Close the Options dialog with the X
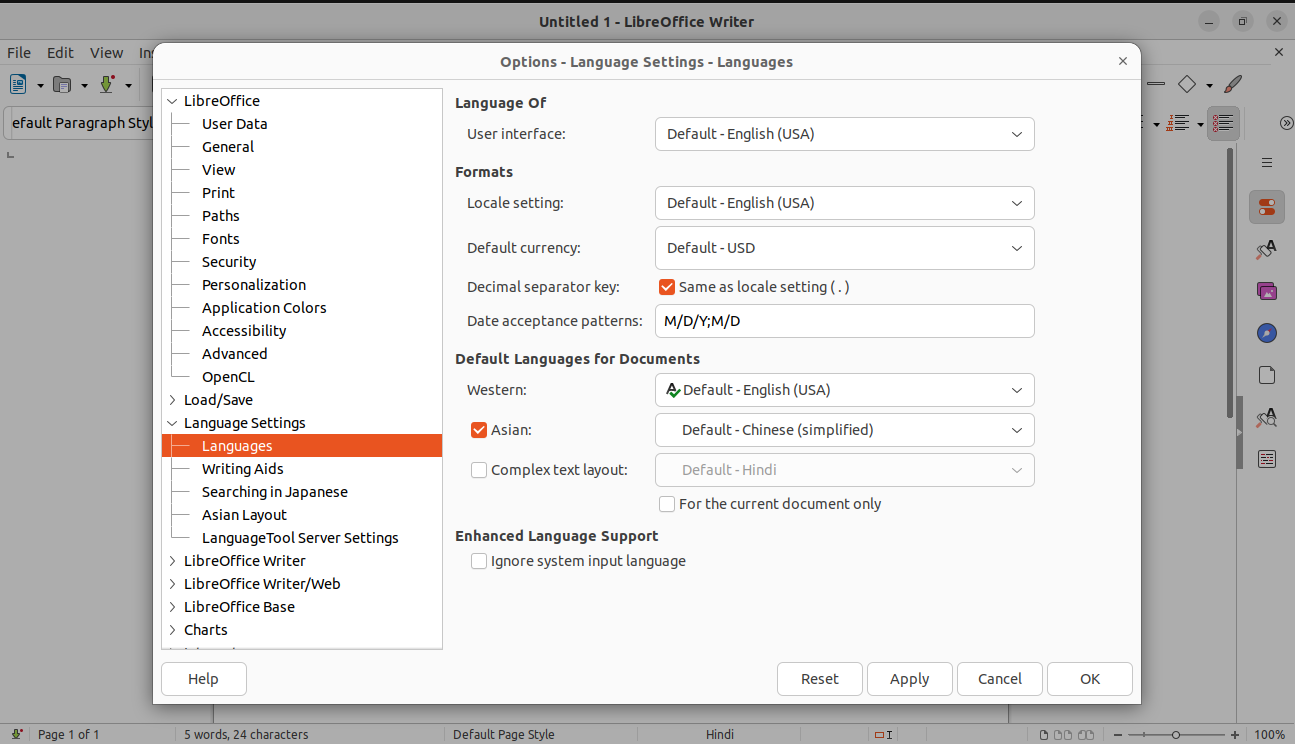 pyautogui.click(x=1123, y=61)
